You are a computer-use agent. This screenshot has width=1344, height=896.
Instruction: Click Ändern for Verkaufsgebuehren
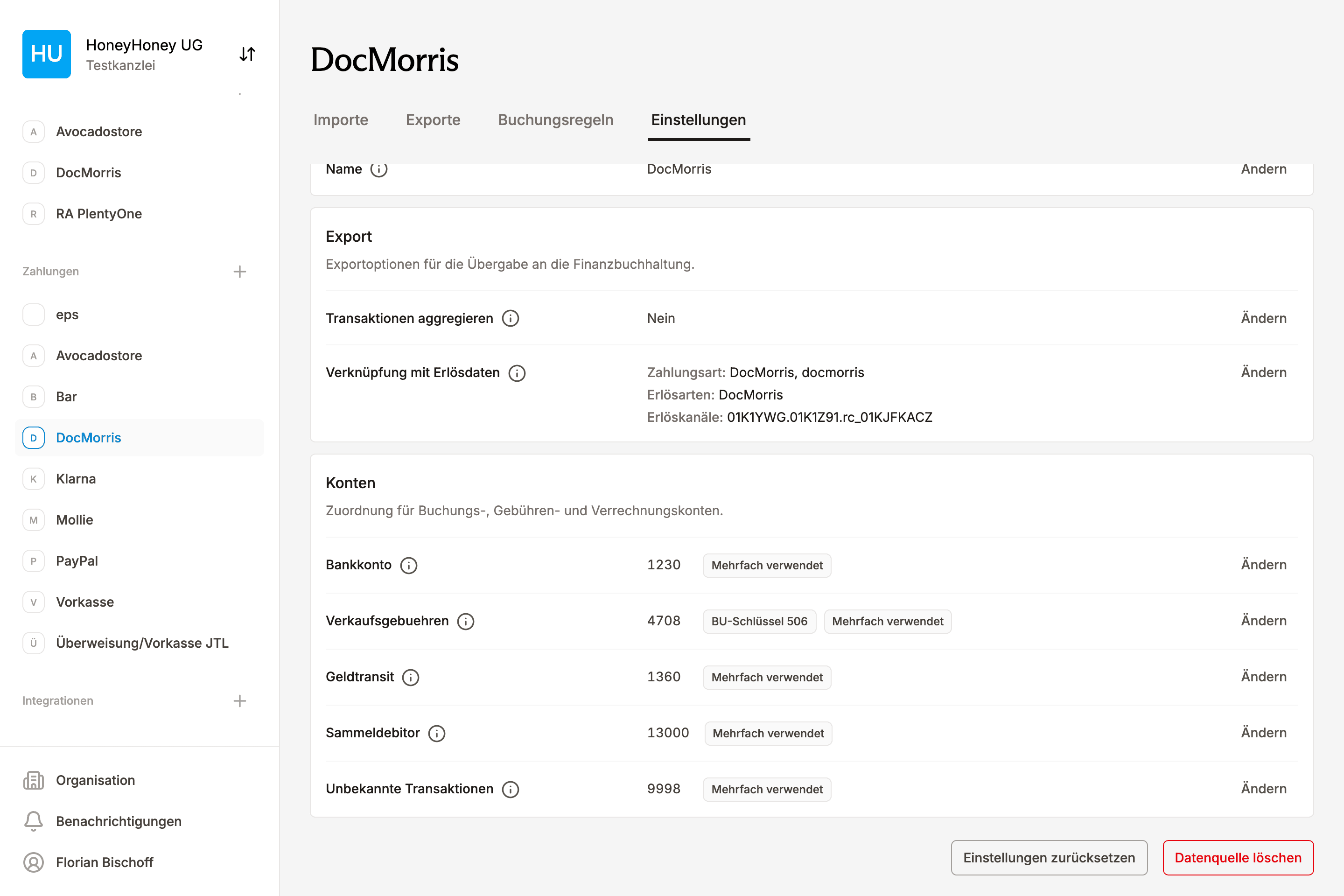pyautogui.click(x=1263, y=621)
